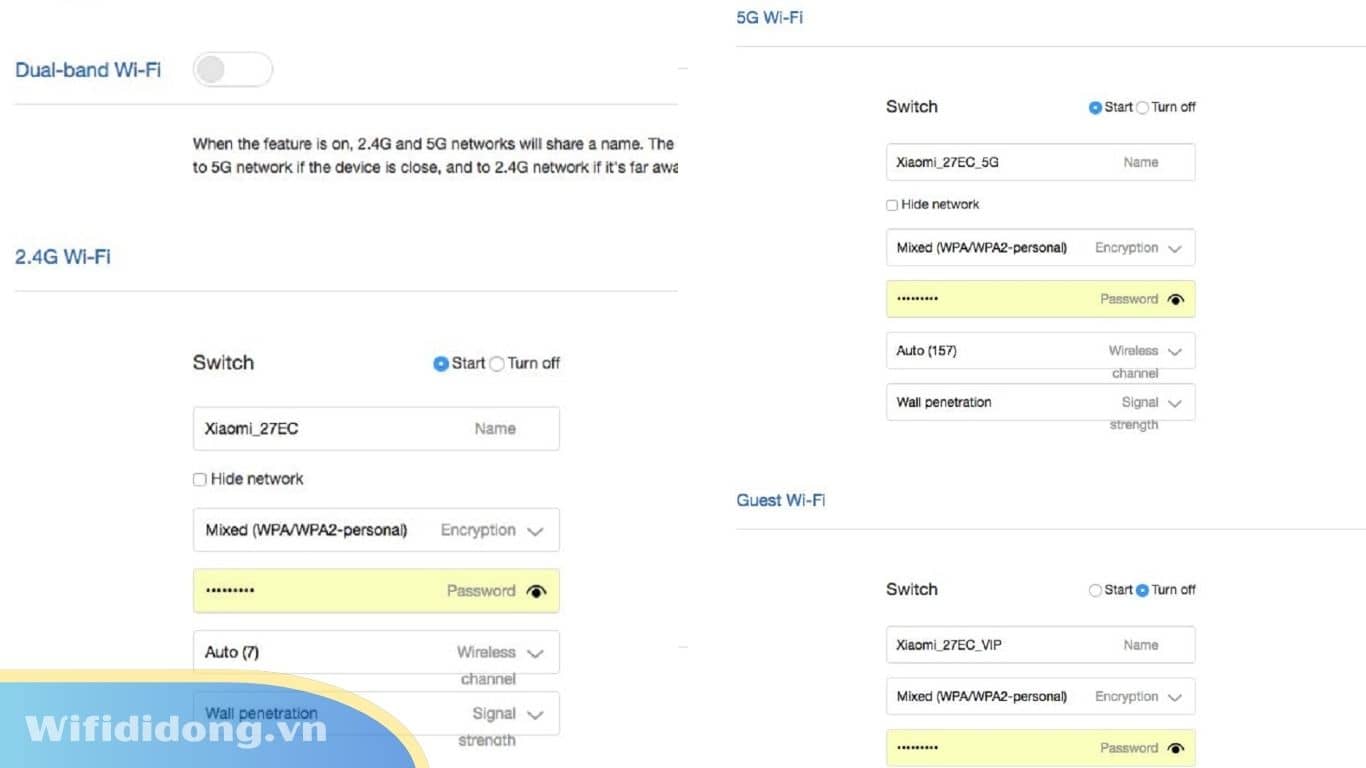This screenshot has width=1366, height=768.
Task: Open the 5G Encryption dropdown
Action: 1175,248
